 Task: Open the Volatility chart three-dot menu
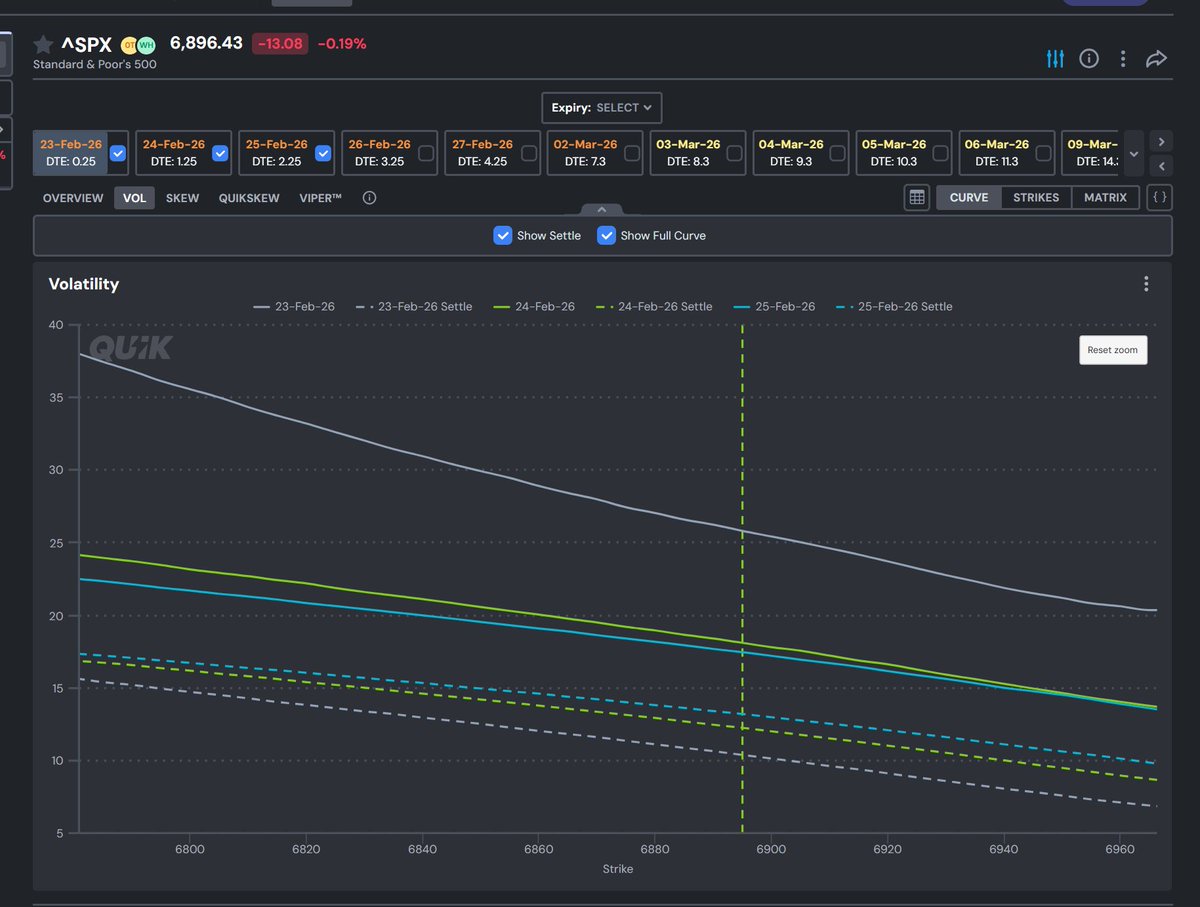coord(1146,284)
